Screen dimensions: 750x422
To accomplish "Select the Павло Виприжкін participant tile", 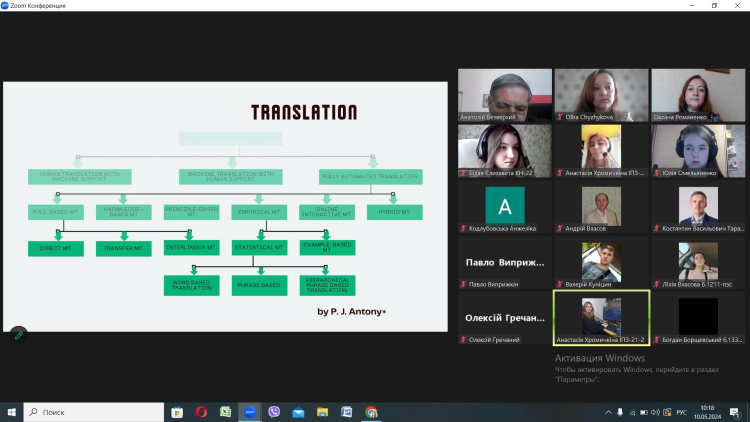I will coord(505,262).
